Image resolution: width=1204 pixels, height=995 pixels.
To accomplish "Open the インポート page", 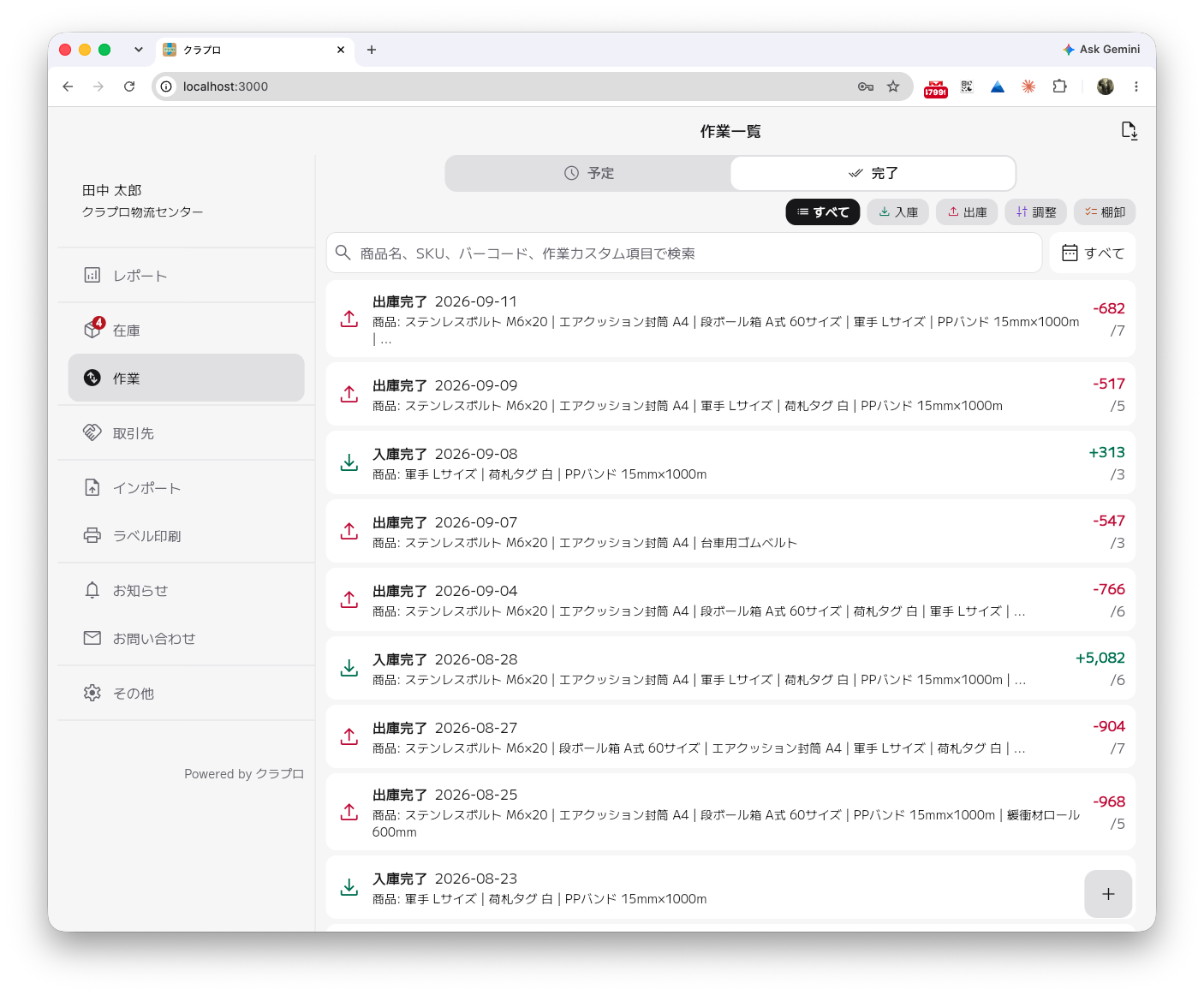I will point(186,488).
